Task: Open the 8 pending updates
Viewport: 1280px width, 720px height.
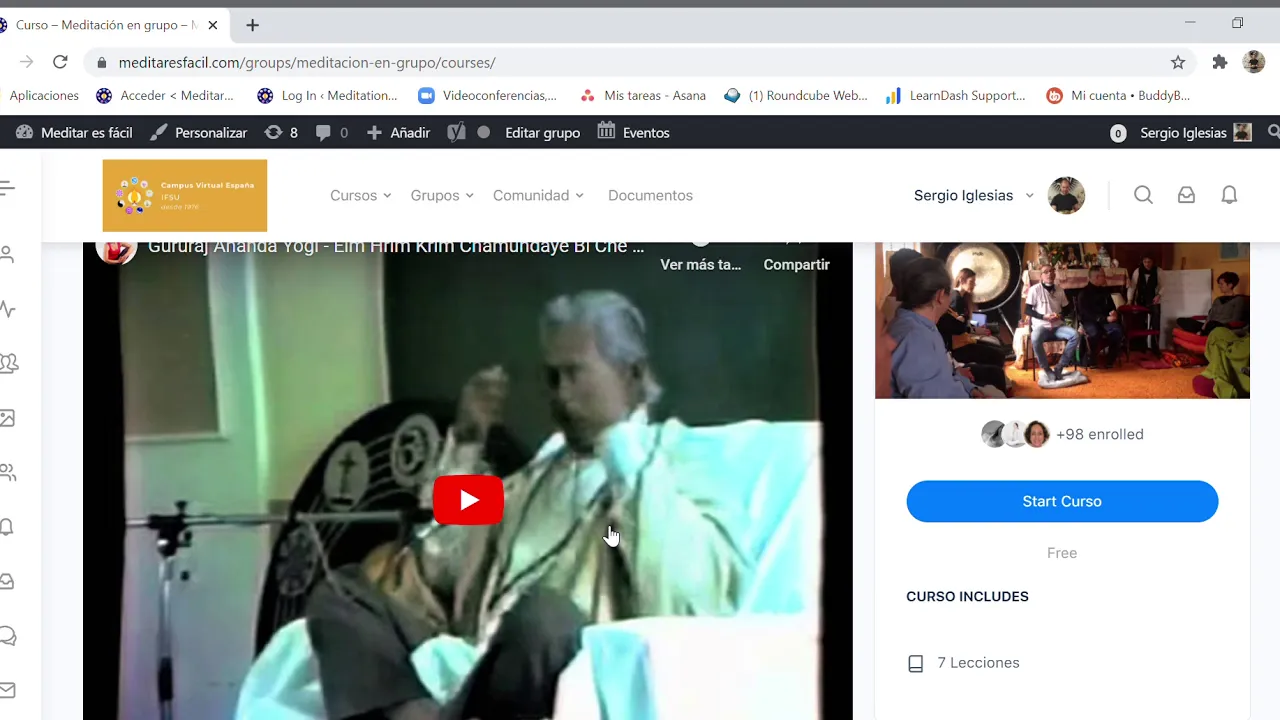Action: (x=281, y=132)
